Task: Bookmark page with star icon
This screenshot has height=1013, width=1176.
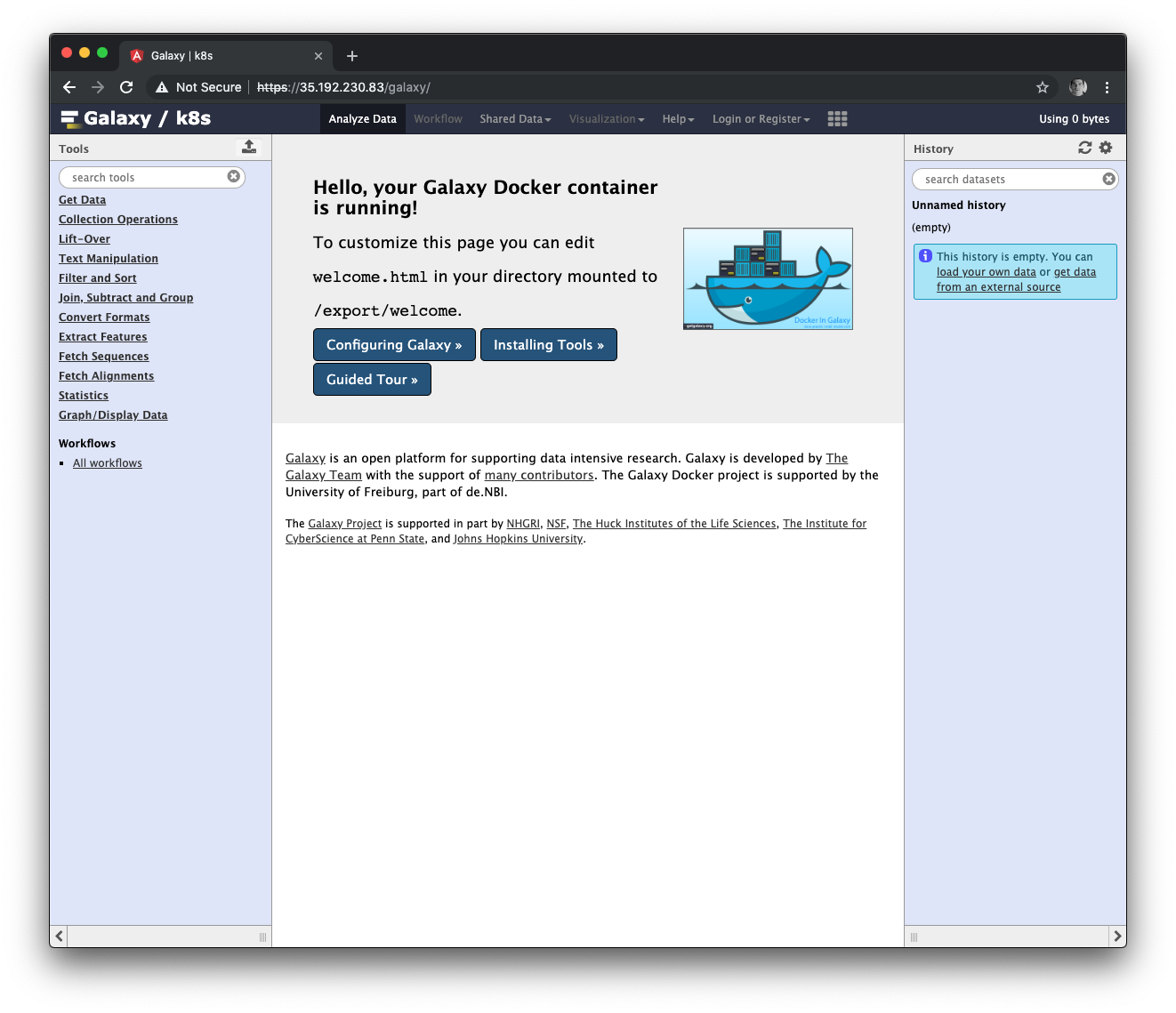Action: click(1043, 87)
